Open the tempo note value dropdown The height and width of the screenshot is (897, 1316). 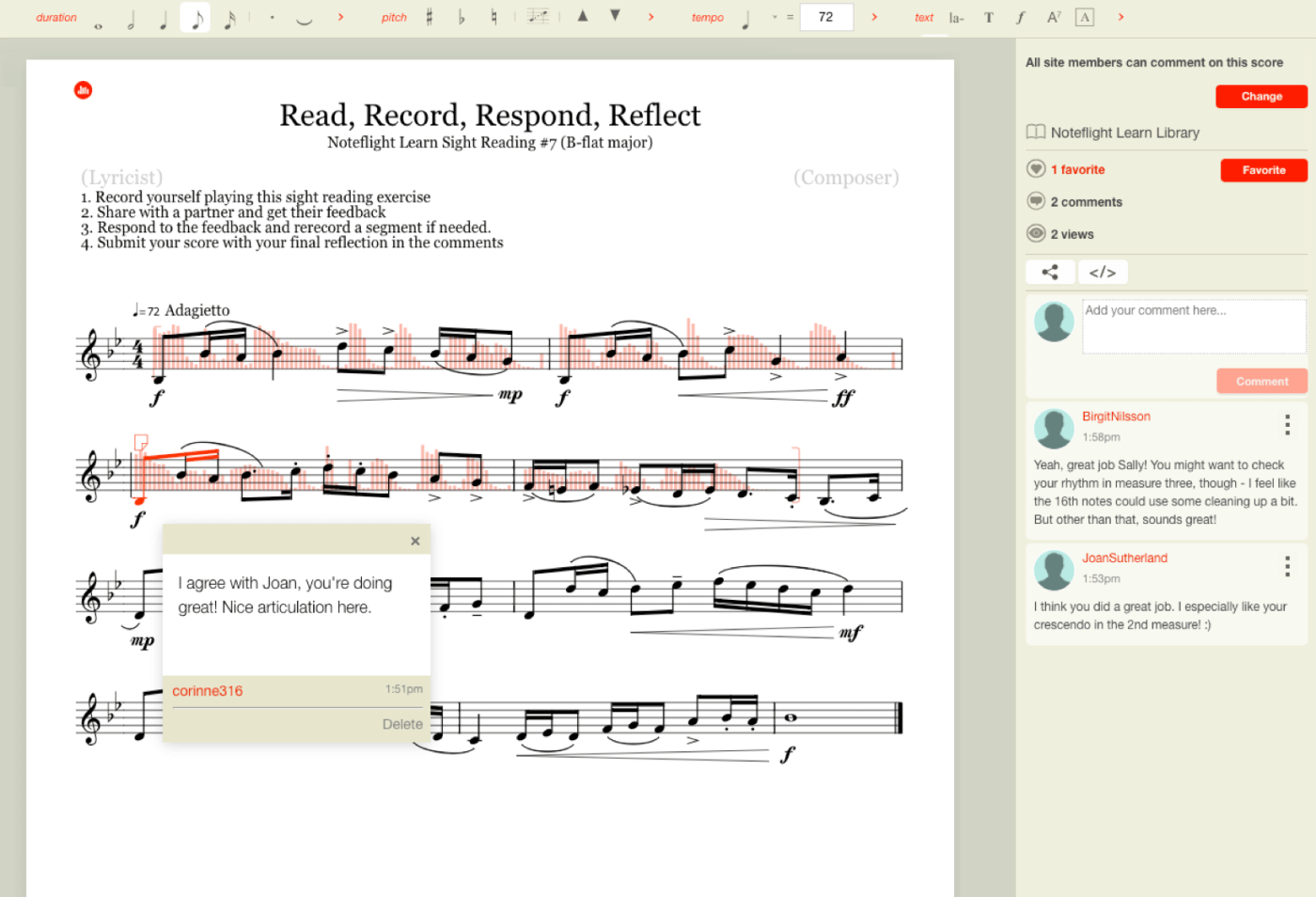tap(773, 17)
